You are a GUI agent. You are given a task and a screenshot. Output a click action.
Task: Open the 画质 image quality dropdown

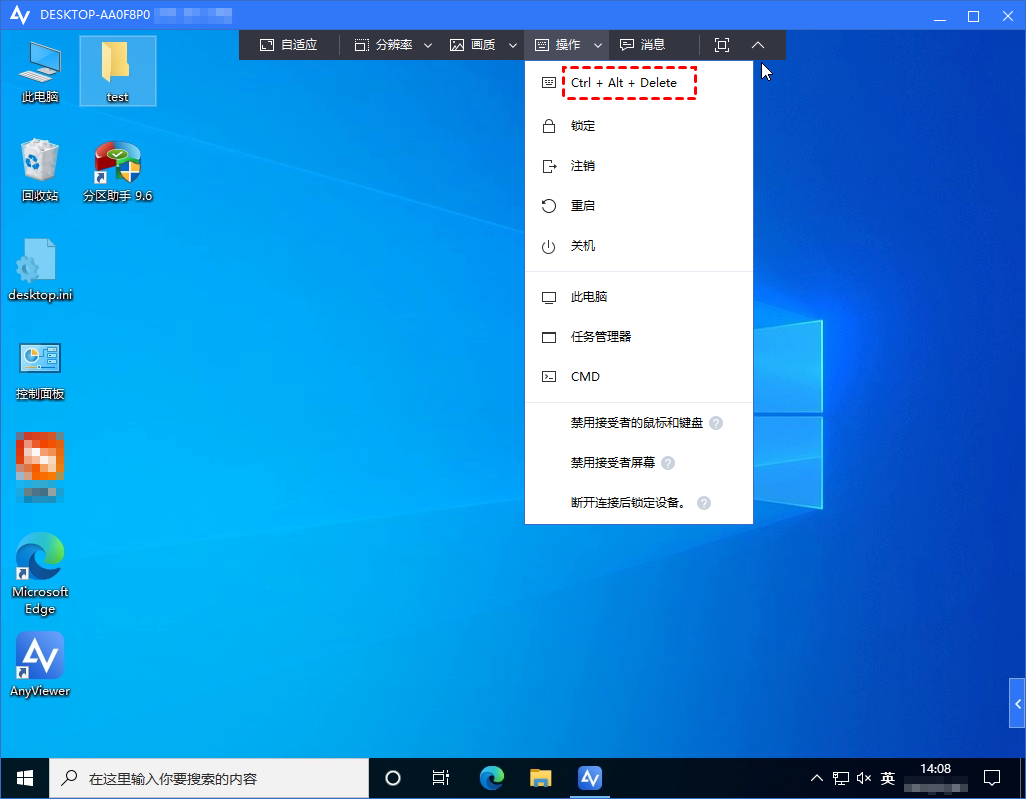tap(483, 45)
